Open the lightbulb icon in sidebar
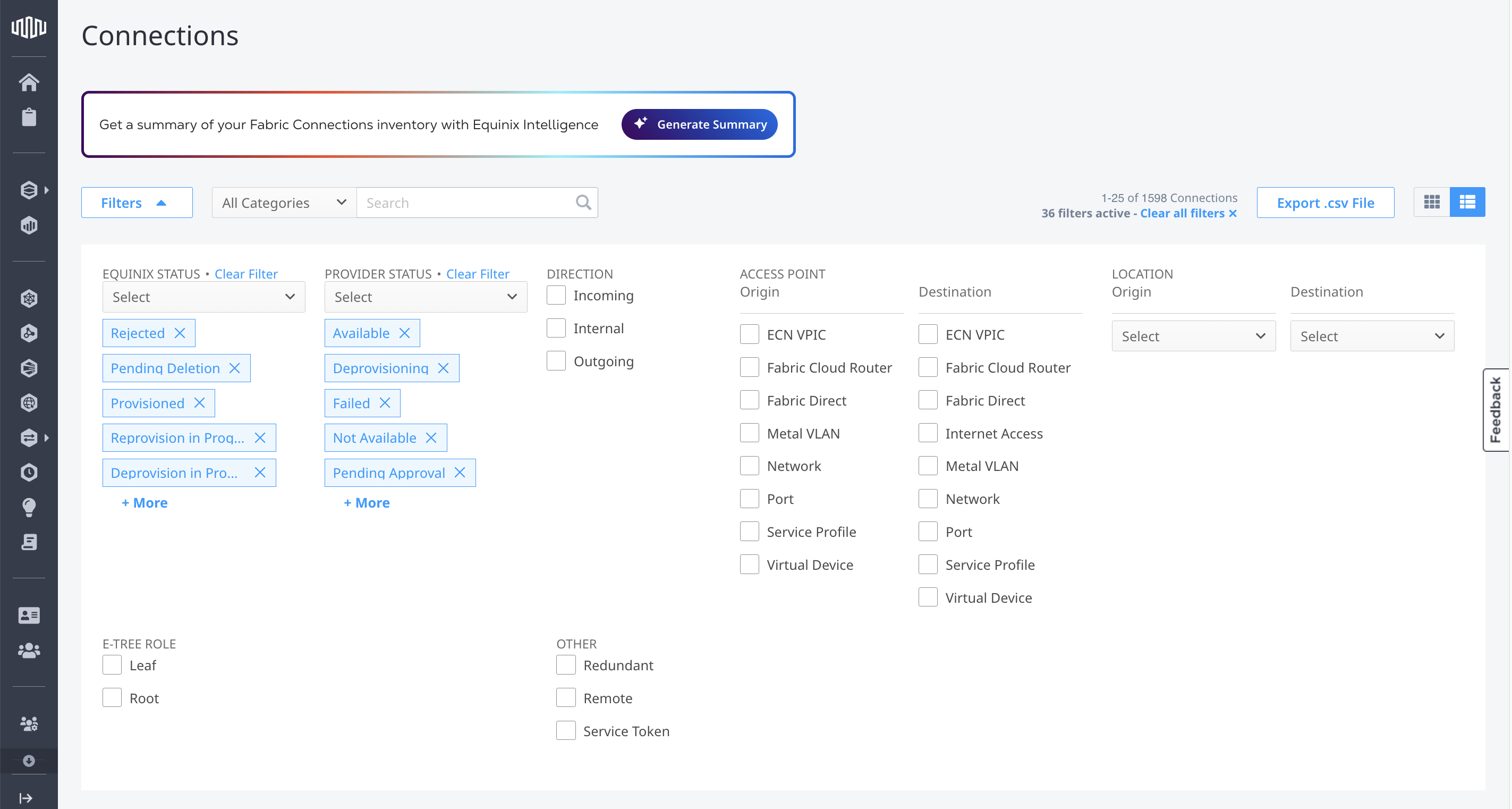The image size is (1512, 809). (29, 507)
